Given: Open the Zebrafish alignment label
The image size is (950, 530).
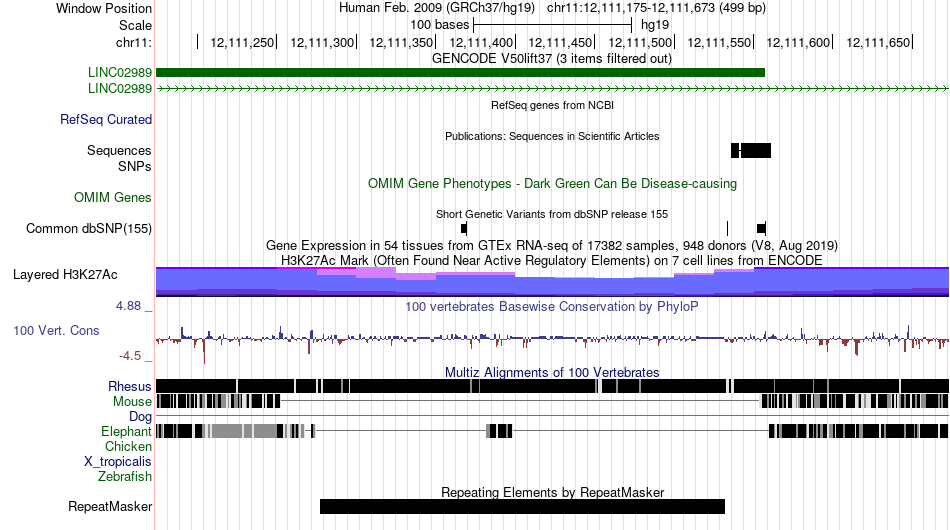Looking at the screenshot, I should point(125,477).
